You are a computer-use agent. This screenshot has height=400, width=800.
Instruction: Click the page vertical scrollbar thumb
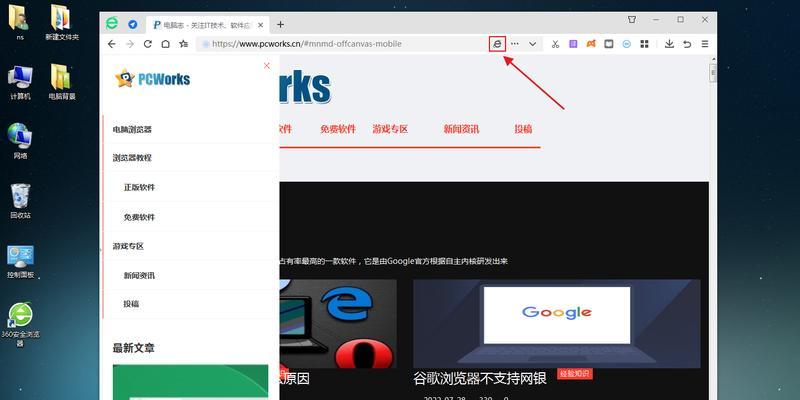(x=713, y=73)
